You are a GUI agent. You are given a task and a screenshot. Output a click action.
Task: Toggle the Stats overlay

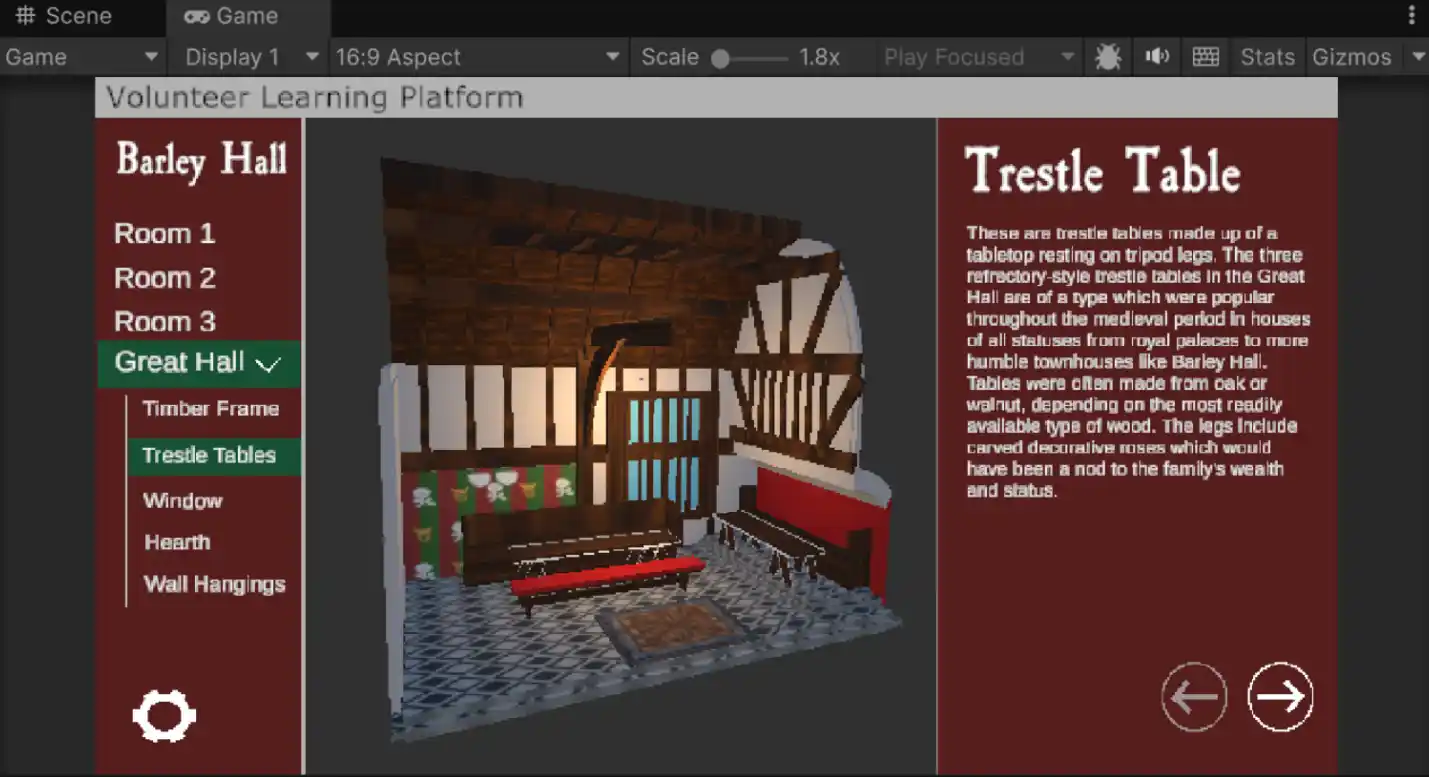(x=1267, y=57)
